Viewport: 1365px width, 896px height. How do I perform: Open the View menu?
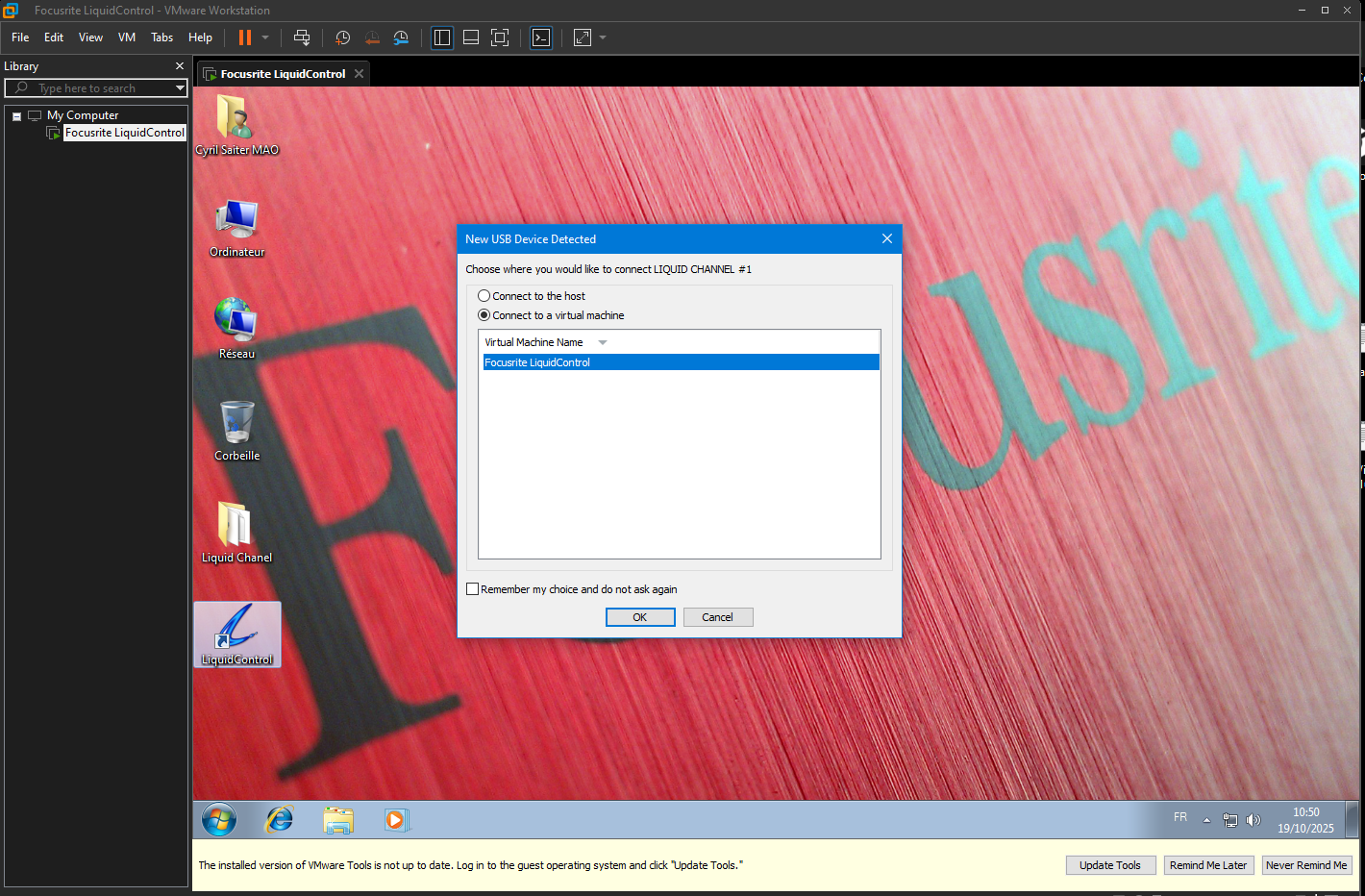(x=90, y=37)
